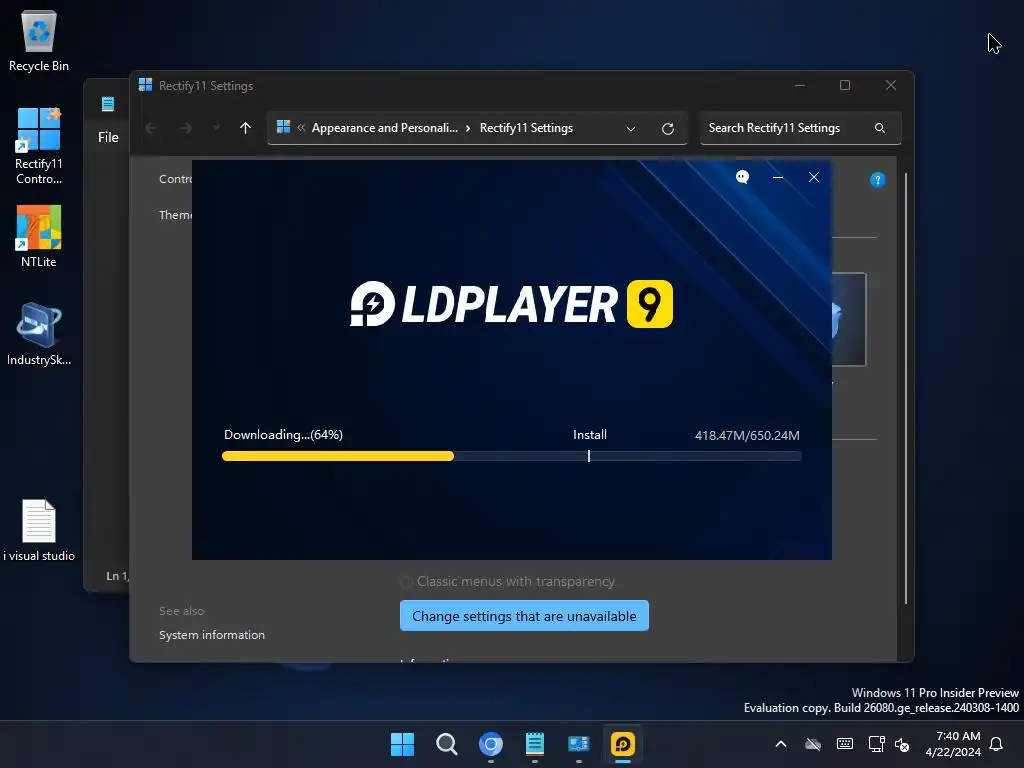Viewport: 1024px width, 768px height.
Task: Open IndustrySk... desktop icon
Action: pos(39,334)
